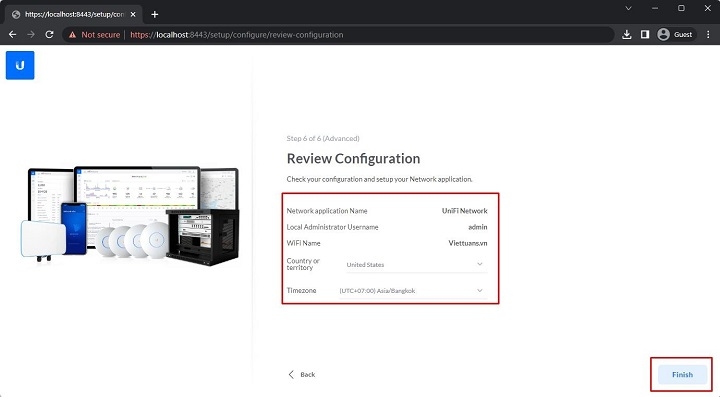Click the 'admin' username value
This screenshot has width=720, height=397.
[x=478, y=227]
